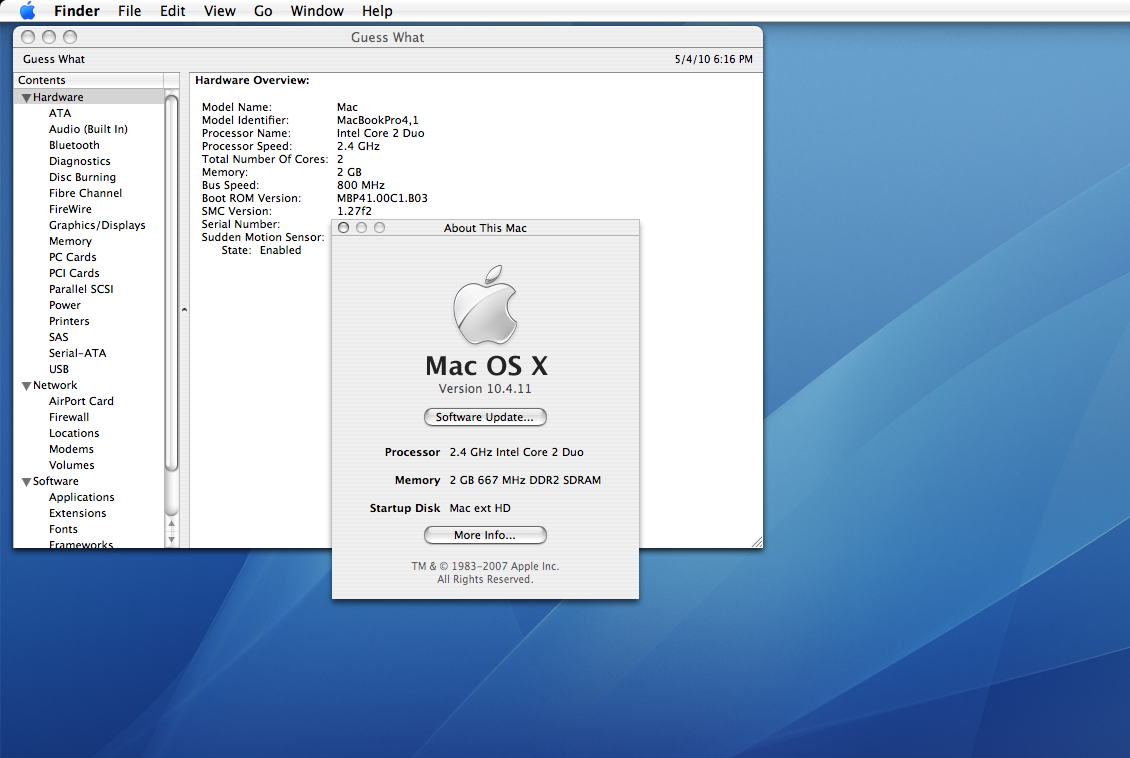
Task: Select AirPort Card under Network
Action: tap(81, 401)
